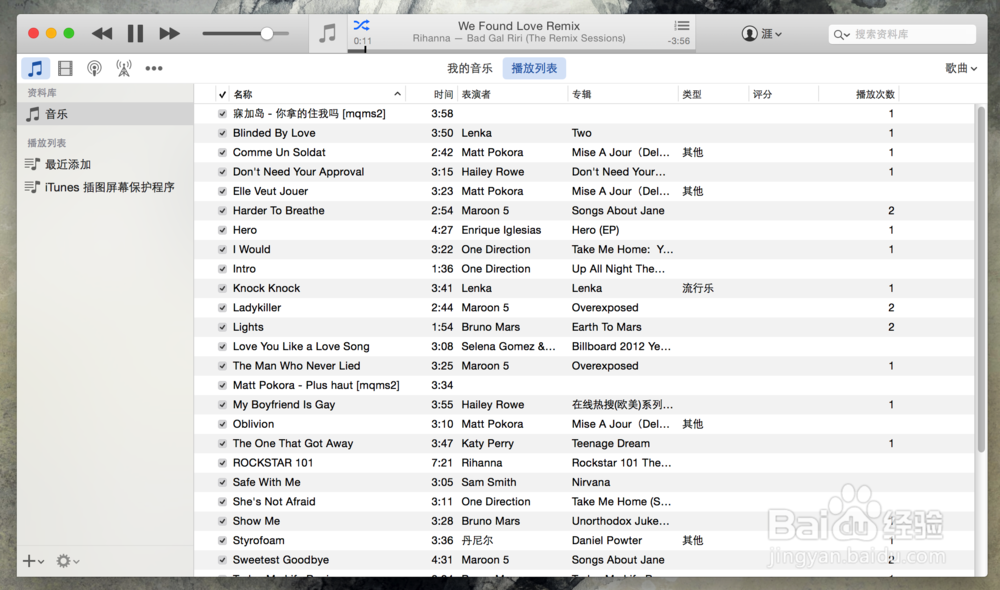Select the Styrofoam song row
The height and width of the screenshot is (590, 1000).
[584, 541]
